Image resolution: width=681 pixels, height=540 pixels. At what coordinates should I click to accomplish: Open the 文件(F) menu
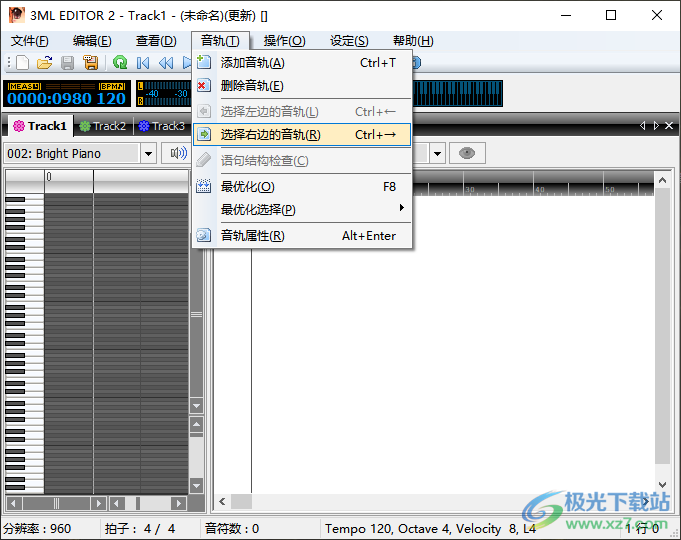[x=30, y=41]
